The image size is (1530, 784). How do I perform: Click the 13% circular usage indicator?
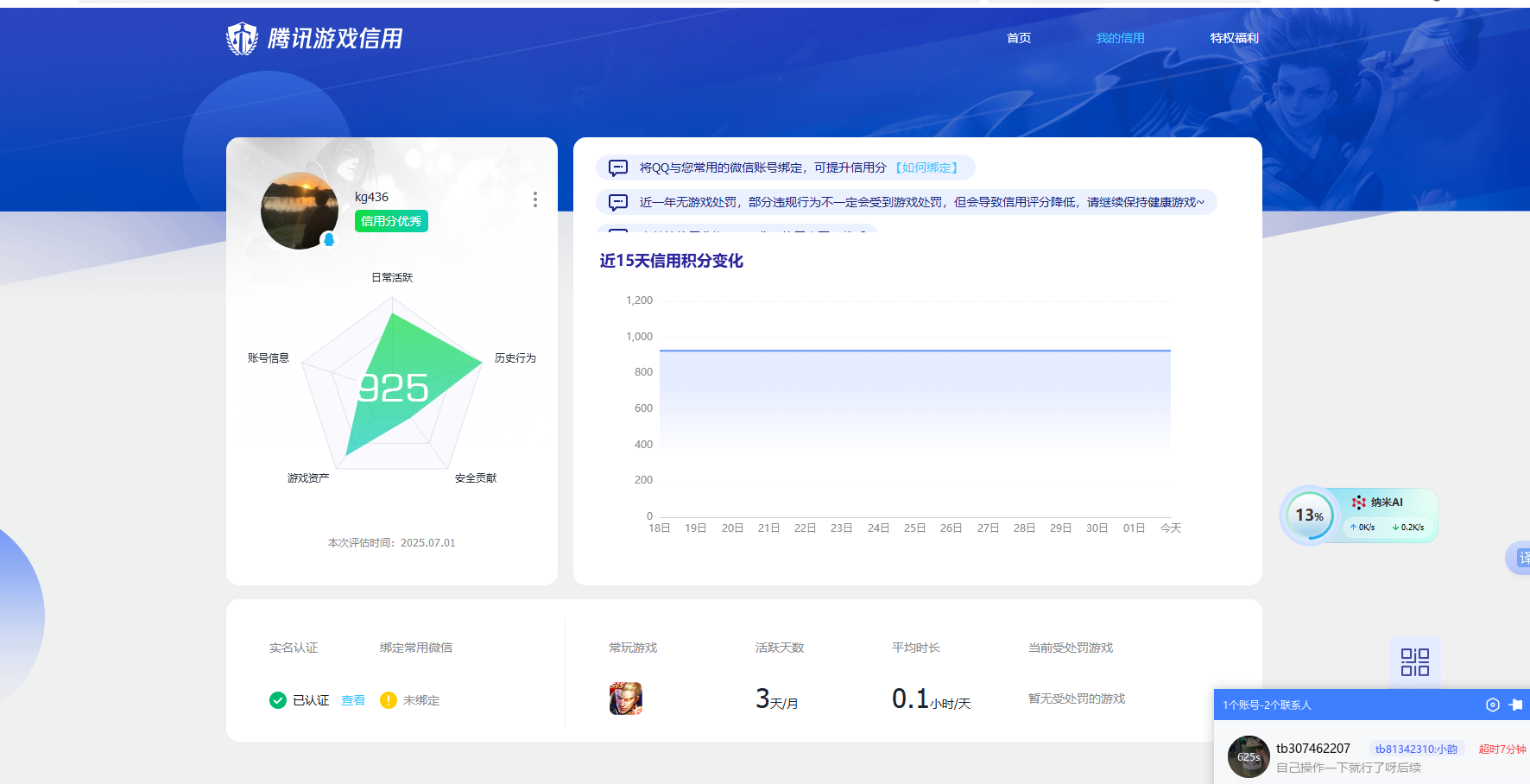(1310, 515)
